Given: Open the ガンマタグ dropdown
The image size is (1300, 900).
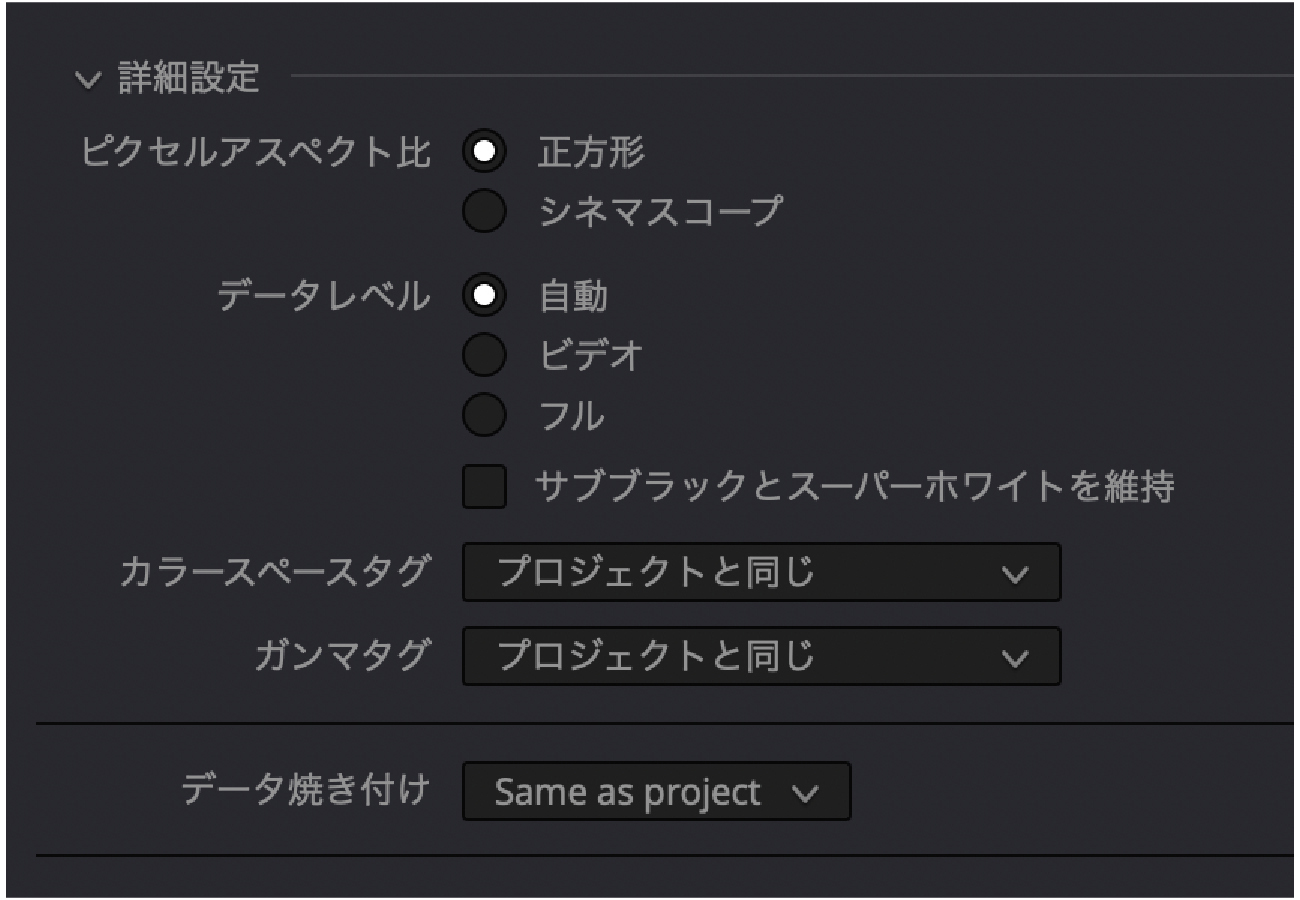Looking at the screenshot, I should click(x=761, y=656).
